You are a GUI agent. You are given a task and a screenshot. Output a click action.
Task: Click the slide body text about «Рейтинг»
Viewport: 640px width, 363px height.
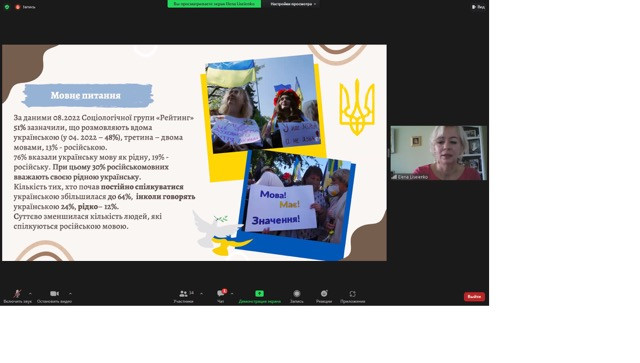pyautogui.click(x=104, y=172)
